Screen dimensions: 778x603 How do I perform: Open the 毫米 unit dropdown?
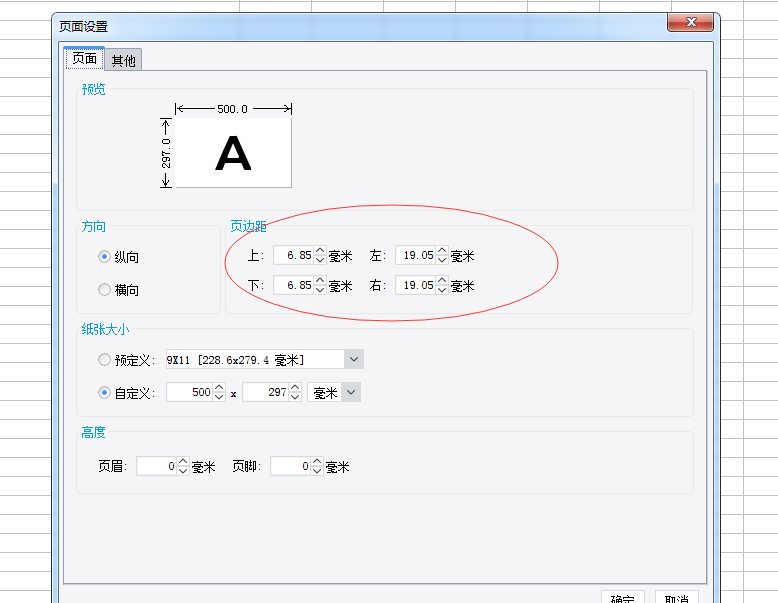coord(351,392)
